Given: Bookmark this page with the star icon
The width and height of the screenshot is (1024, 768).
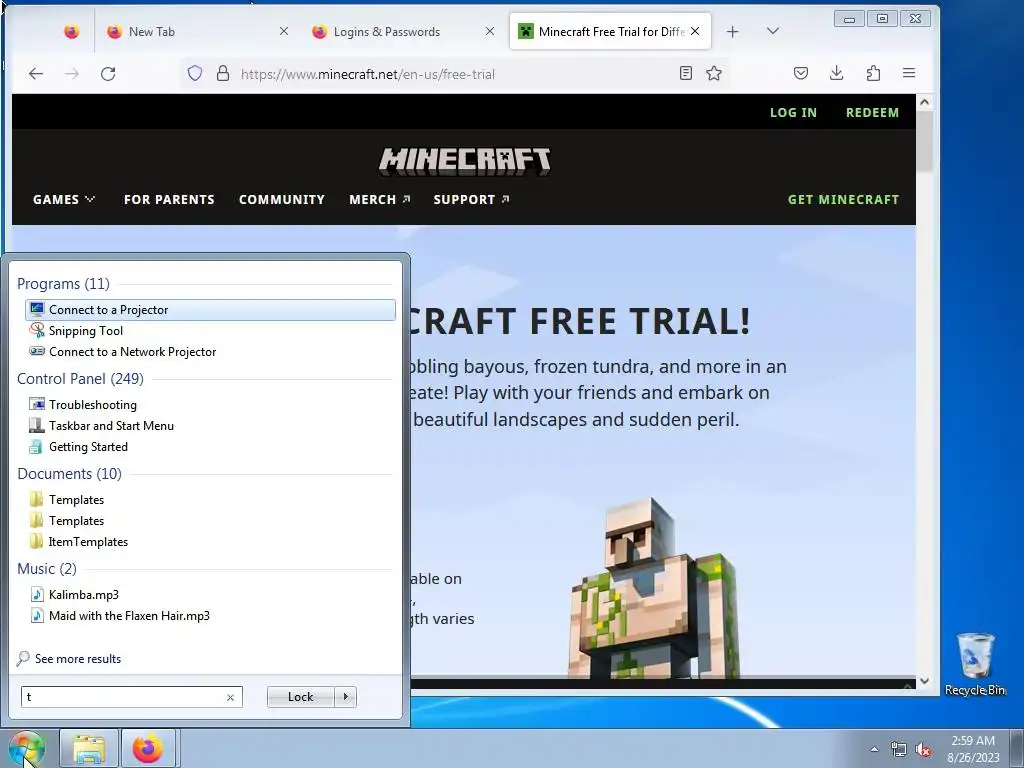Looking at the screenshot, I should point(714,73).
